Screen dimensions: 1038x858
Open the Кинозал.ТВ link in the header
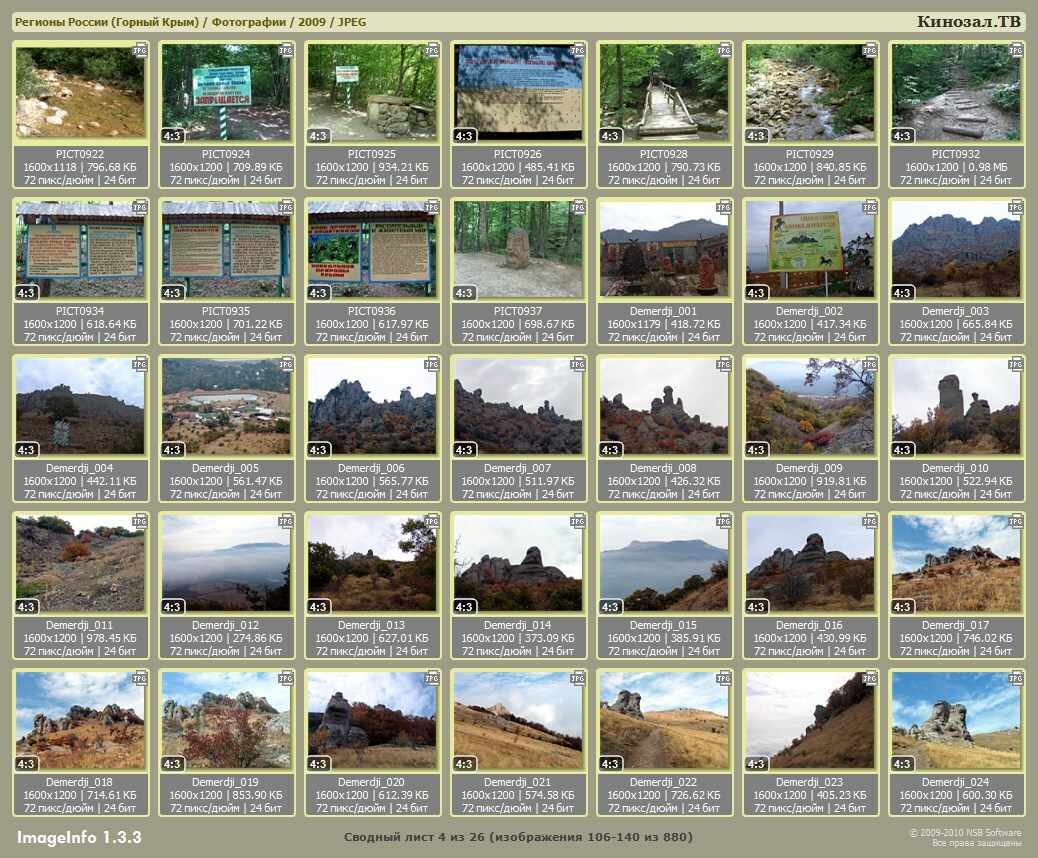(x=968, y=22)
